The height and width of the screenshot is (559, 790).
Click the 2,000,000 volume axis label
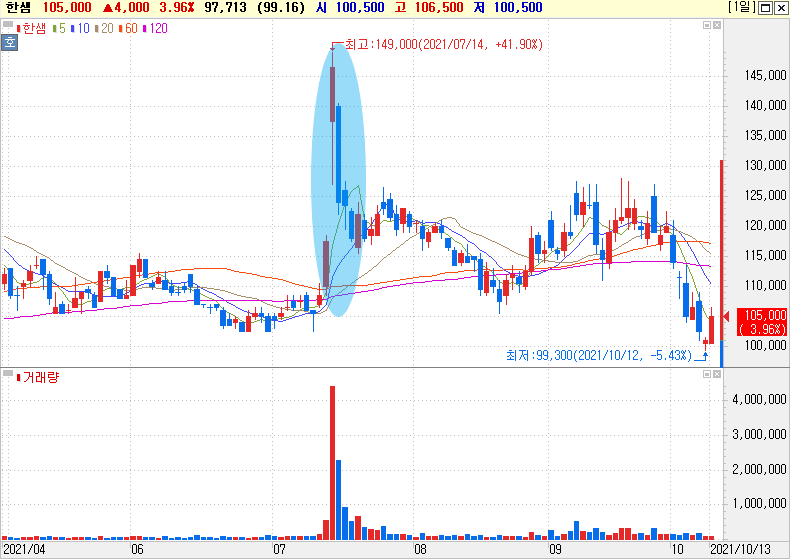pyautogui.click(x=759, y=469)
